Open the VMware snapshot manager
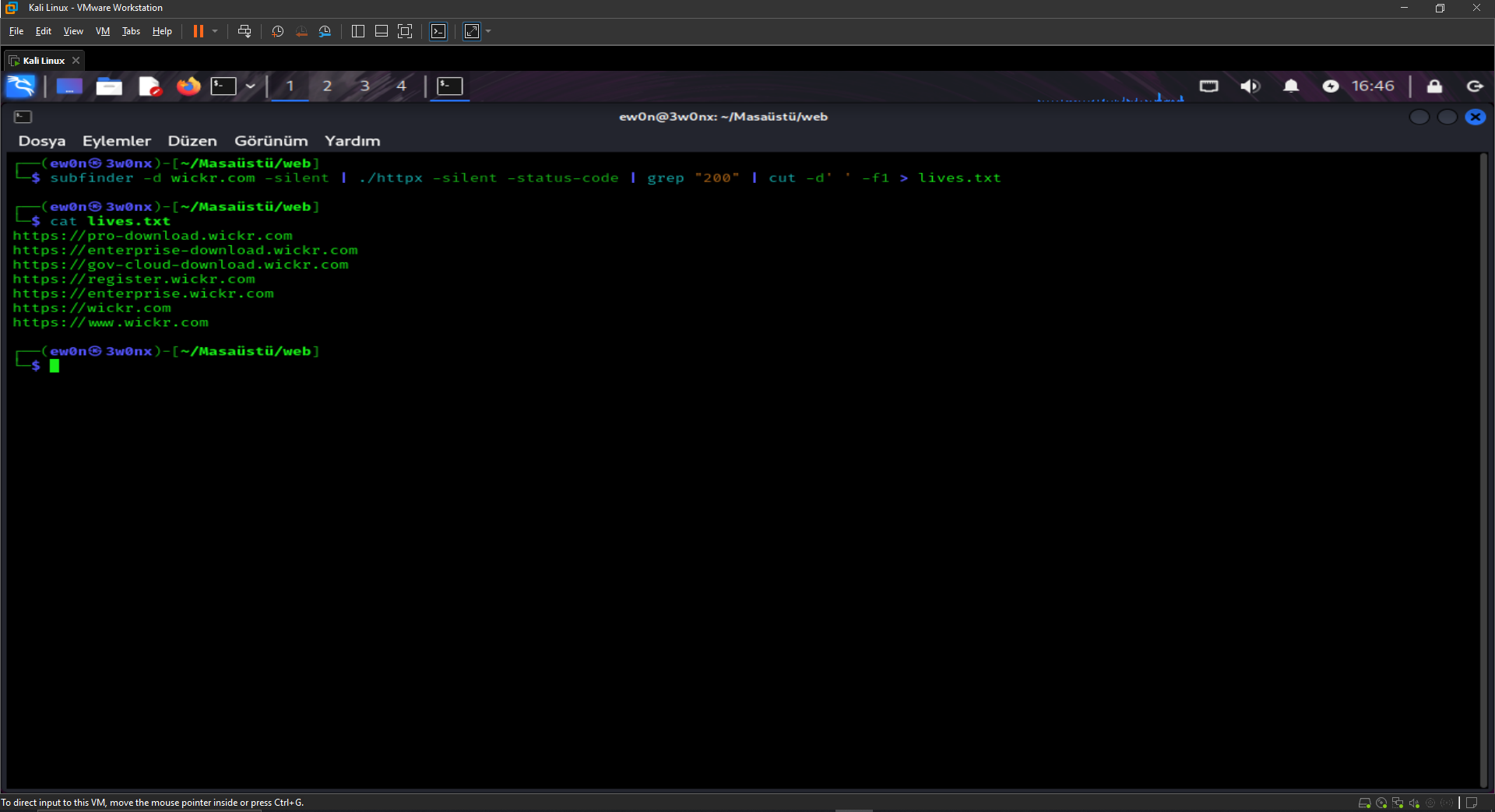1495x812 pixels. tap(325, 31)
